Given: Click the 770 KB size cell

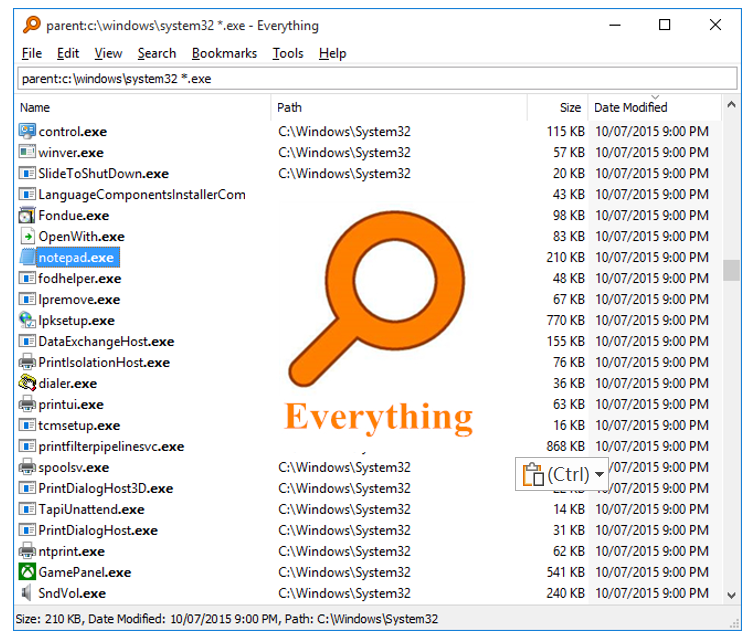Looking at the screenshot, I should coord(566,320).
